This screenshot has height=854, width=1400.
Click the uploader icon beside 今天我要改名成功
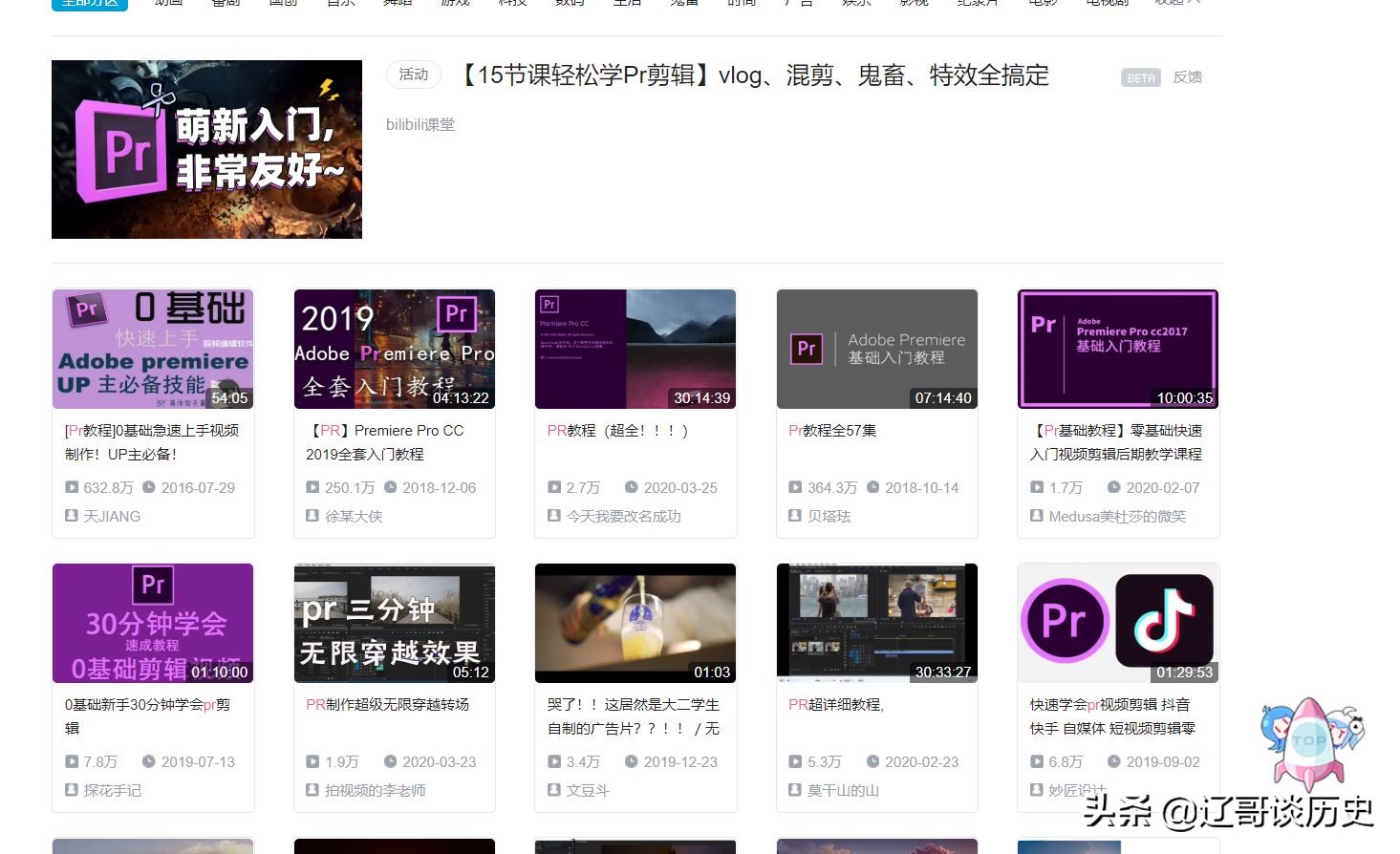click(554, 516)
